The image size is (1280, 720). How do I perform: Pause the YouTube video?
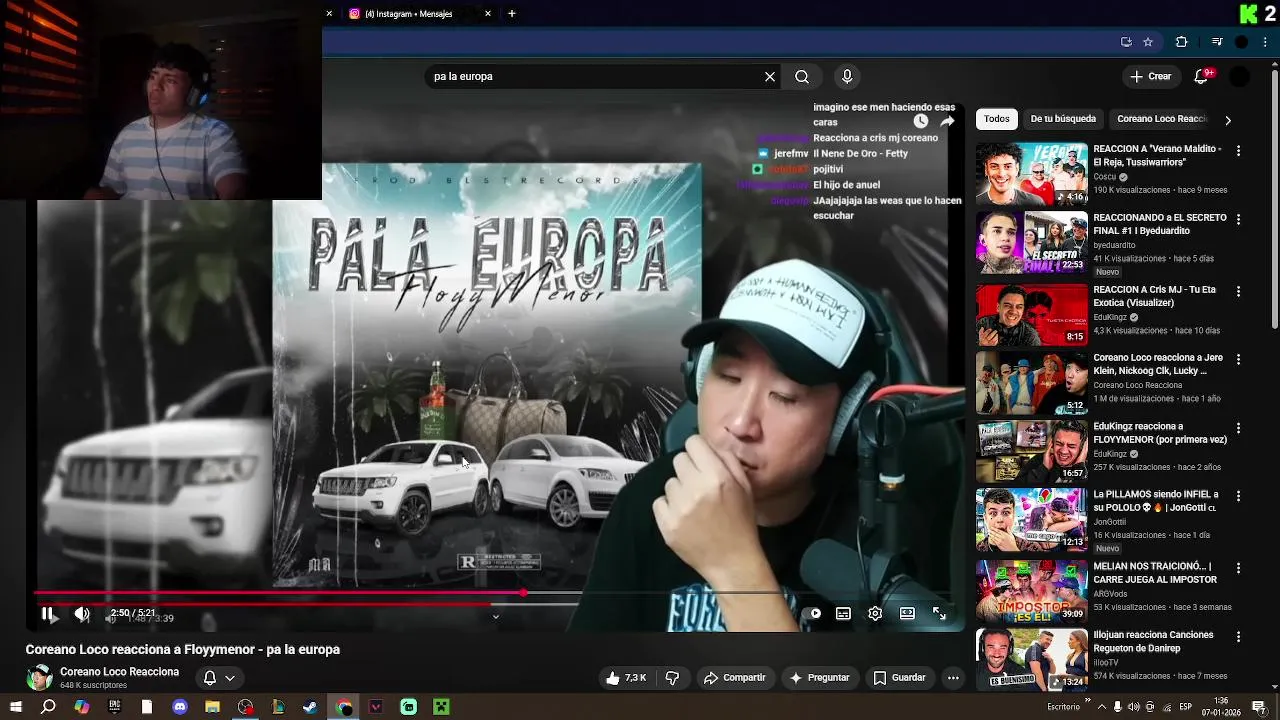click(47, 614)
